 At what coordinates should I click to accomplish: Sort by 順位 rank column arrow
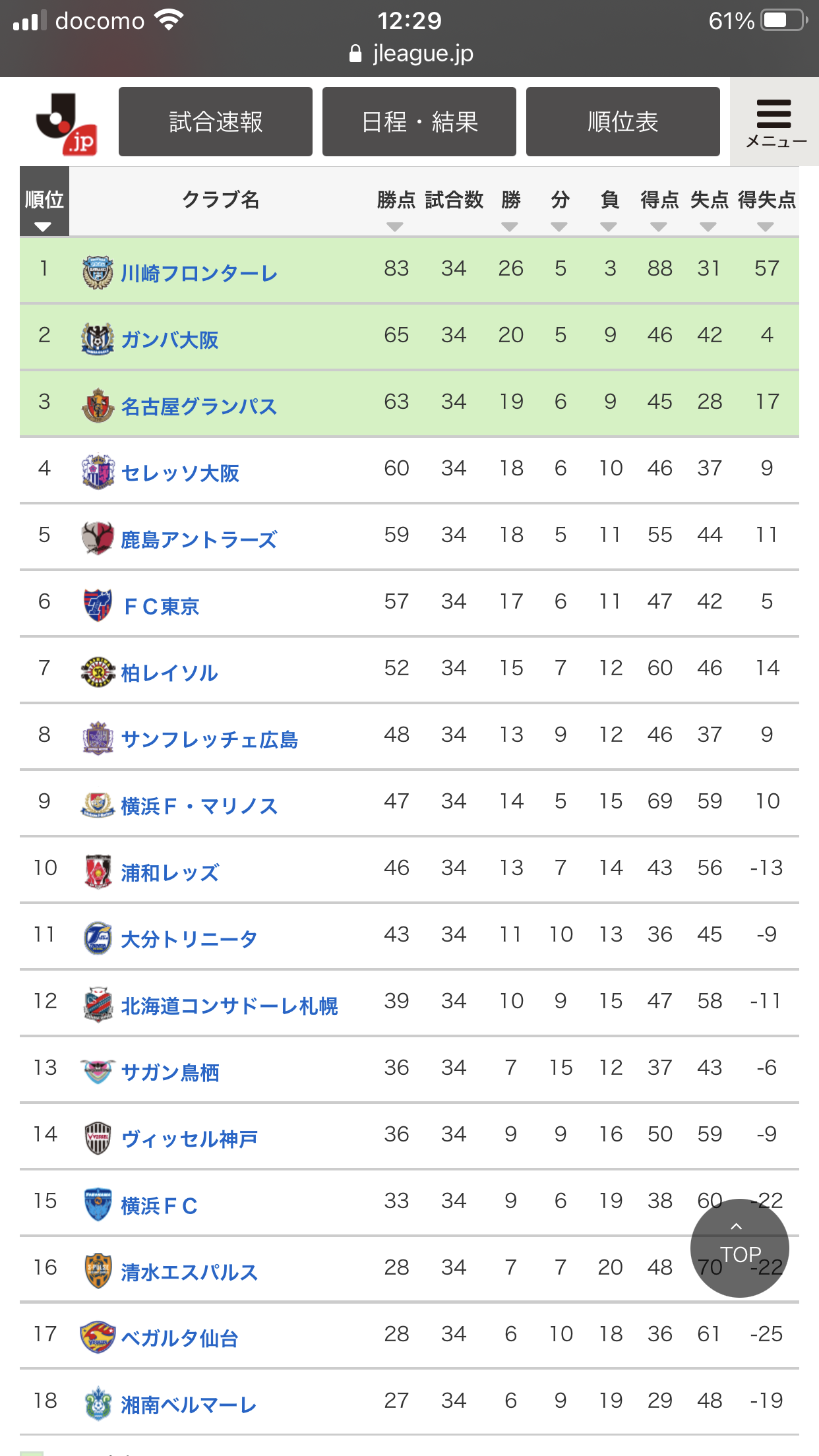click(44, 227)
